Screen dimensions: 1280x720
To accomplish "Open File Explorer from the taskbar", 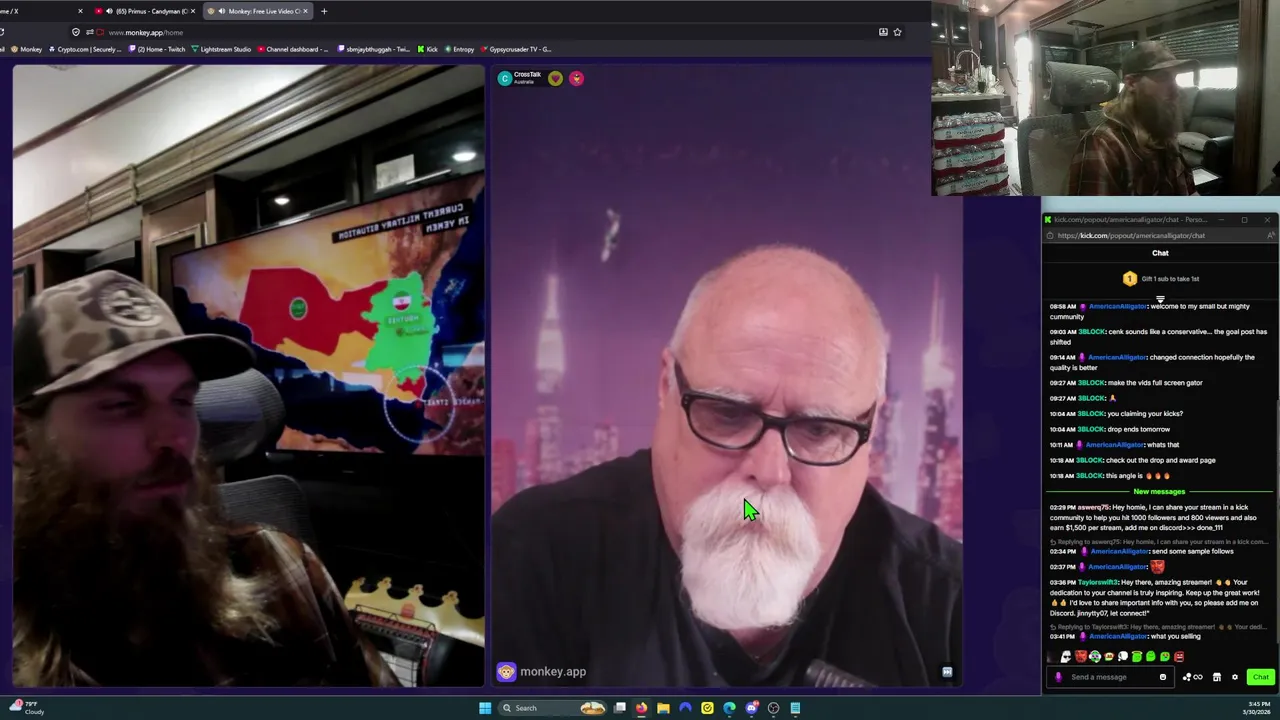I will click(663, 708).
